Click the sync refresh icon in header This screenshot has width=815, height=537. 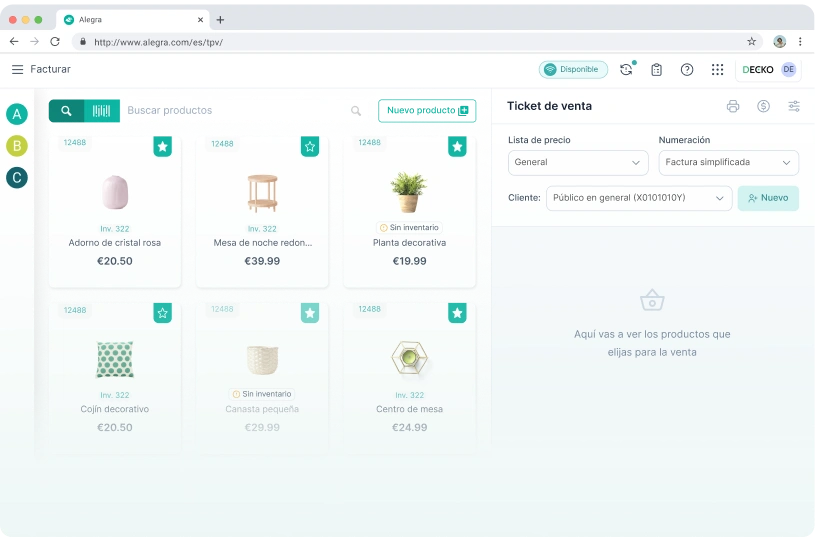pyautogui.click(x=626, y=69)
